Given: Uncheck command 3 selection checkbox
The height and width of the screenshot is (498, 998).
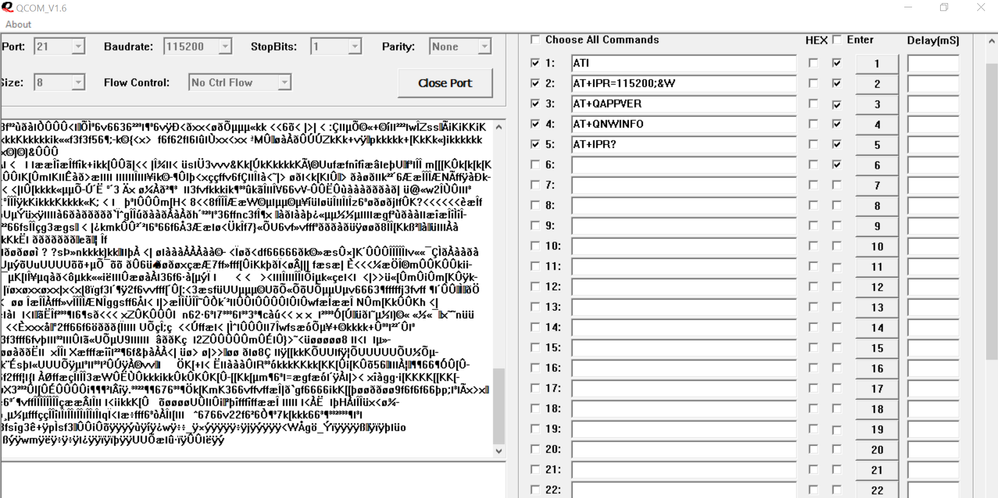Looking at the screenshot, I should tap(535, 104).
